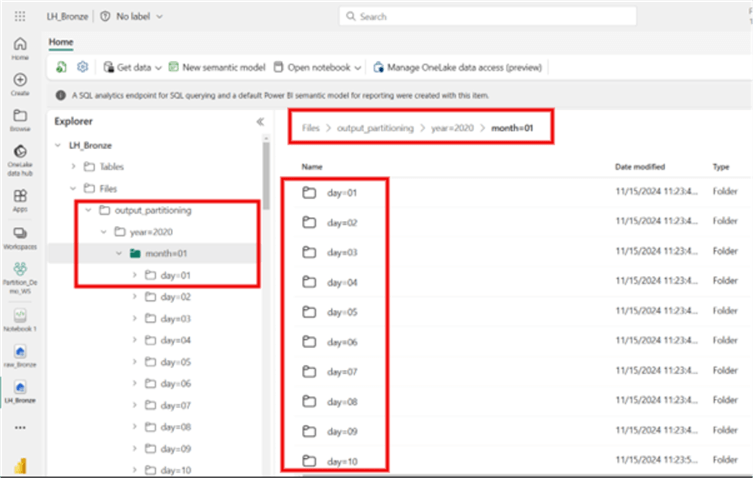Open Partition_Demo_WS workspace in sidebar
This screenshot has width=753, height=478.
(20, 278)
